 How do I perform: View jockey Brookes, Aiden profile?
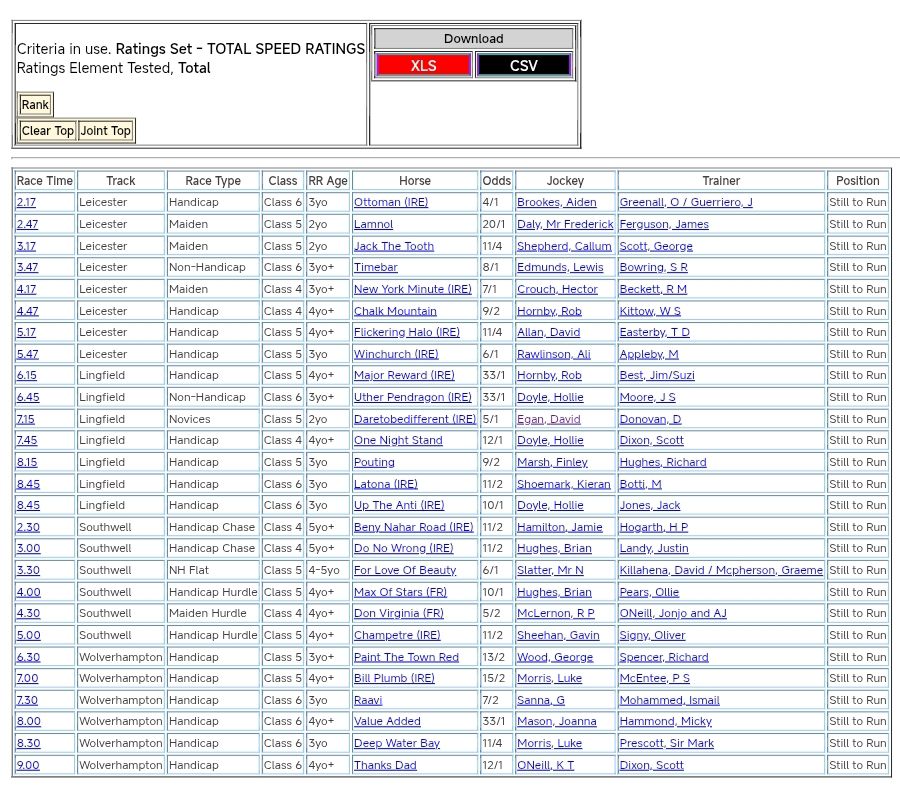point(556,202)
